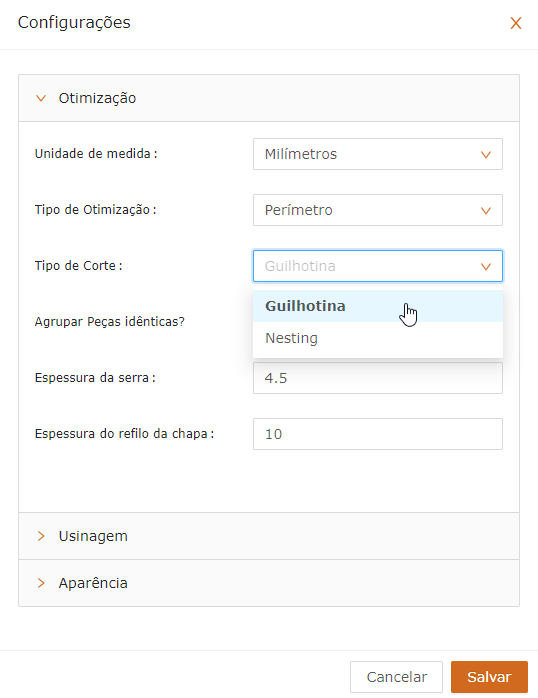Click the arrow in Unidade de medida dropdown
The image size is (538, 698).
(485, 154)
